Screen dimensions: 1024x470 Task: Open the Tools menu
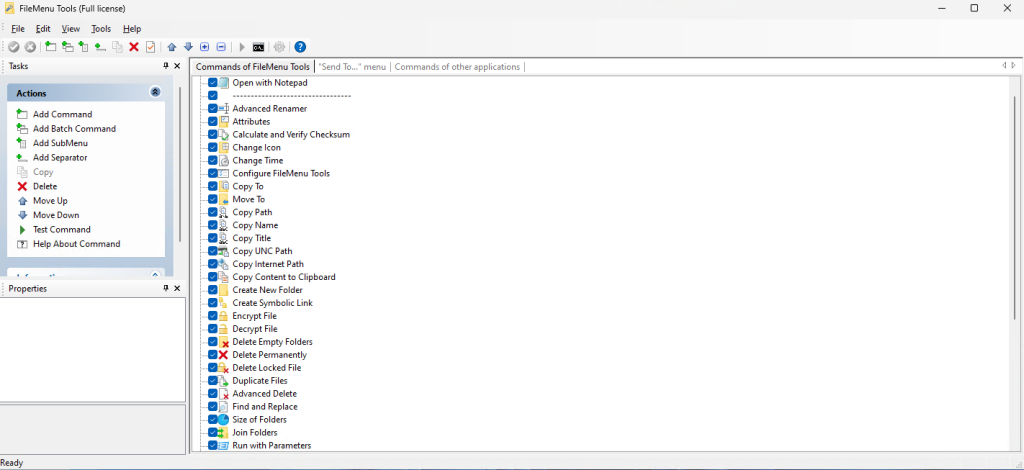click(x=101, y=29)
